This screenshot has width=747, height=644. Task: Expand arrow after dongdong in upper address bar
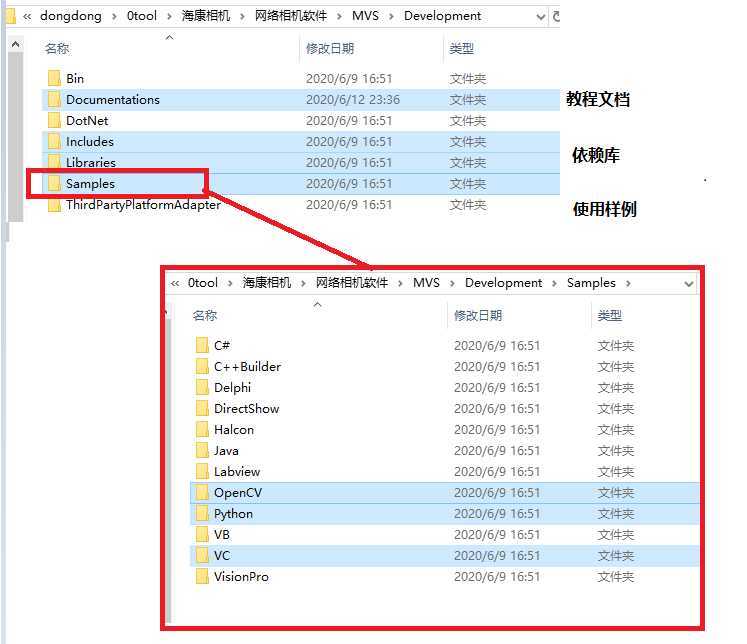pos(114,17)
